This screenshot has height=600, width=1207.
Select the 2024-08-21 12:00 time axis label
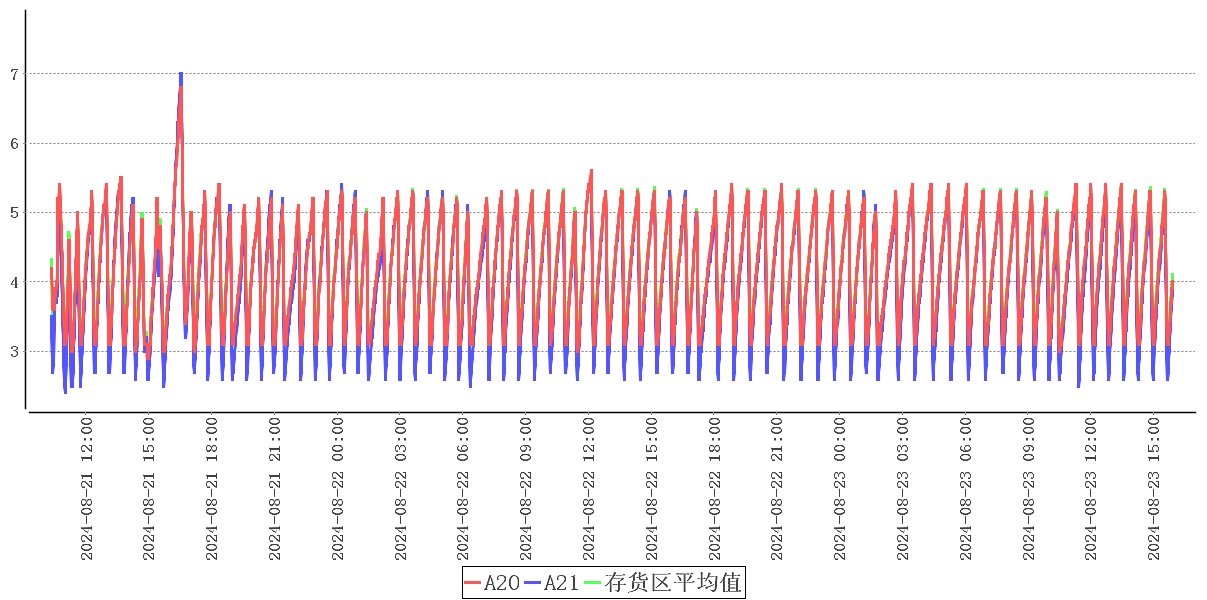coord(86,490)
